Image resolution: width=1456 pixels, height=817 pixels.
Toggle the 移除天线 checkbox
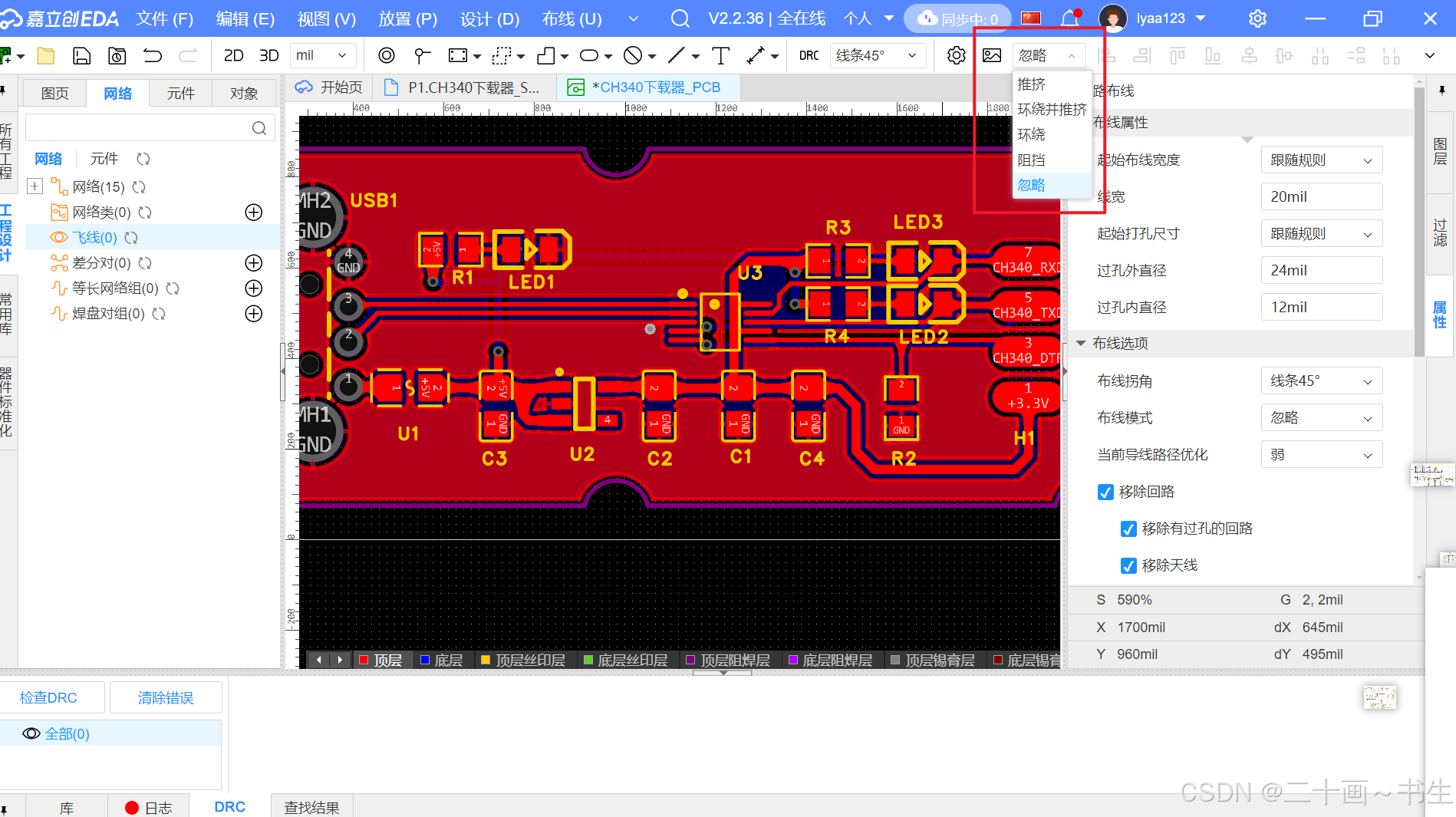click(x=1128, y=565)
